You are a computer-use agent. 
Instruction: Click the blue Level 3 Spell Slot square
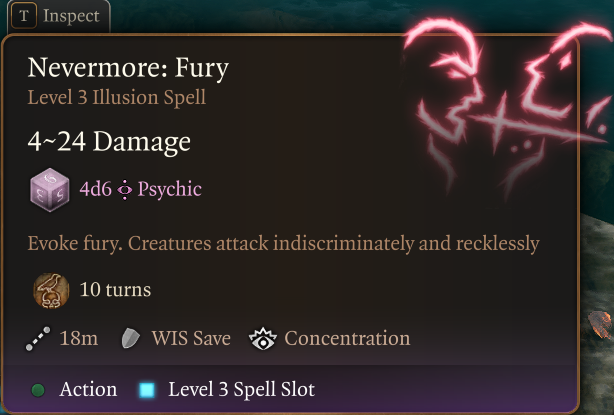tap(147, 390)
